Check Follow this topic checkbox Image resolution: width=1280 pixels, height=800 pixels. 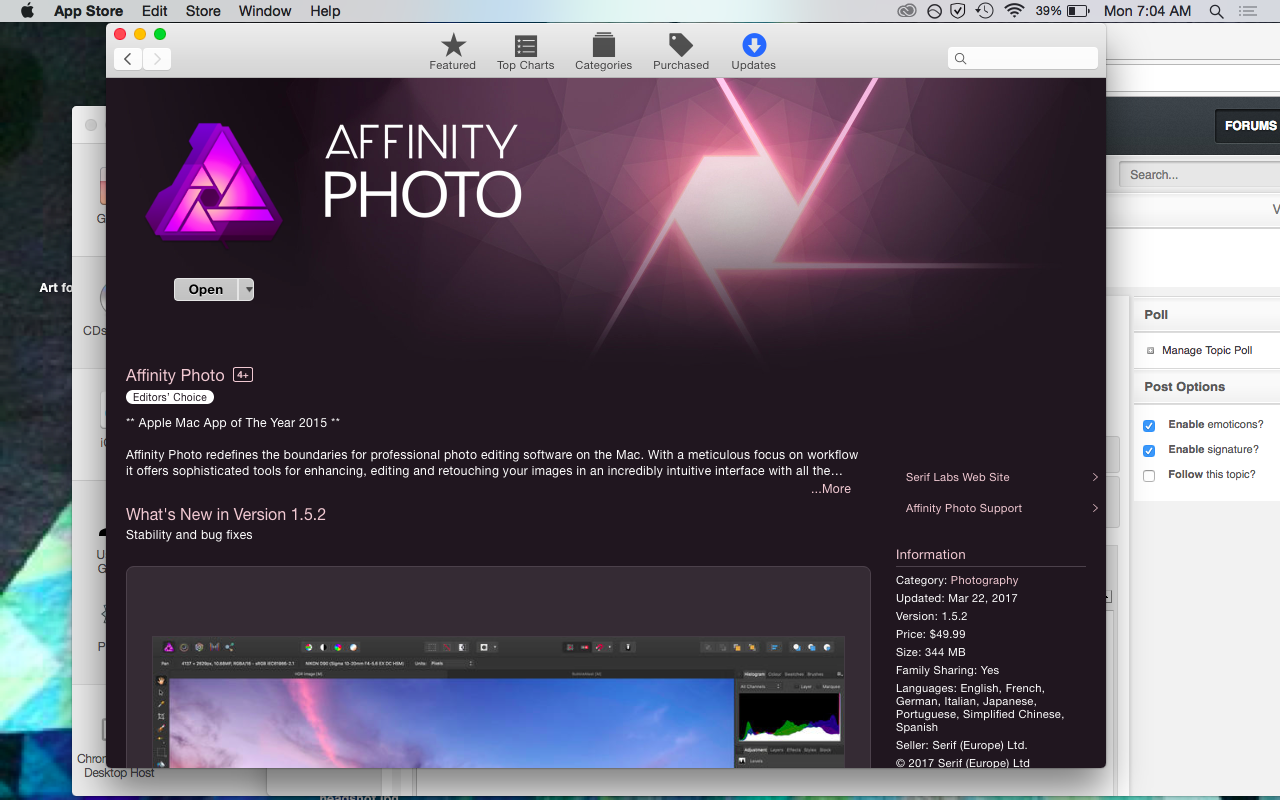pyautogui.click(x=1149, y=476)
